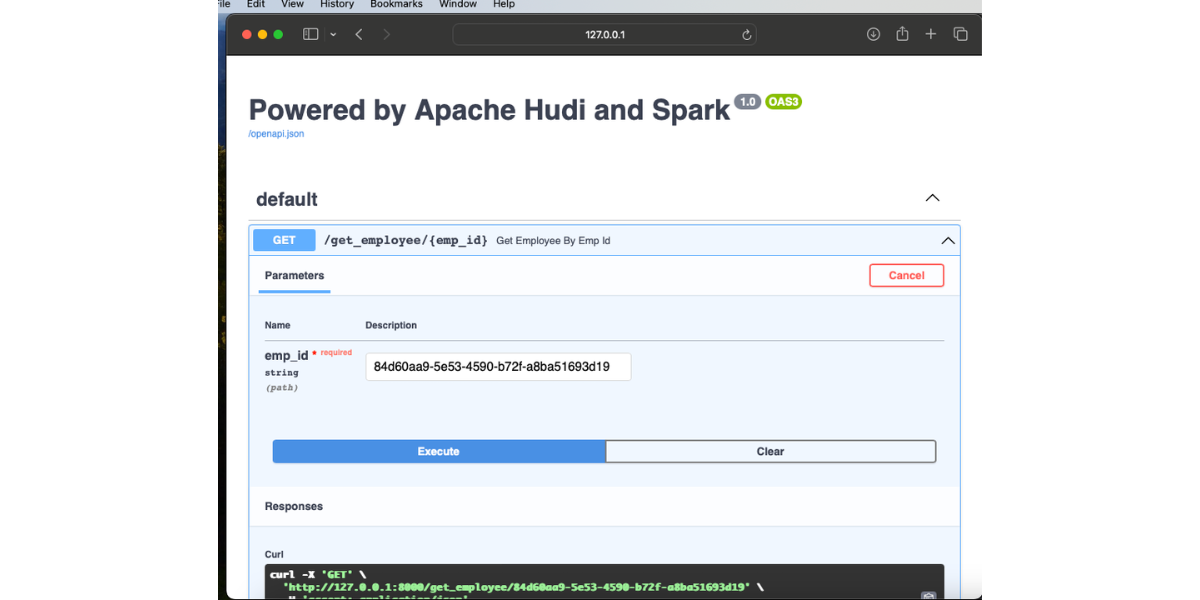
Task: Open the sidebar dropdown chevron in toolbar
Action: click(x=333, y=34)
